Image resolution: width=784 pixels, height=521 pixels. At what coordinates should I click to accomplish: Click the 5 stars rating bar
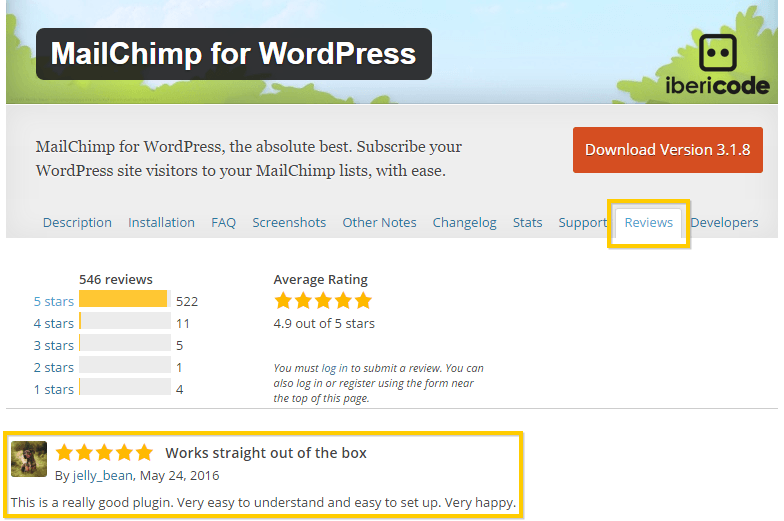pyautogui.click(x=125, y=298)
